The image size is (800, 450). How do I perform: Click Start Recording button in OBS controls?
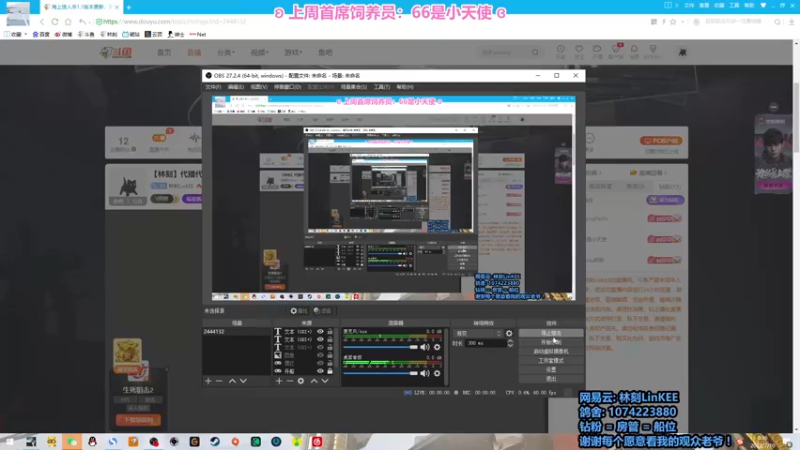pos(551,342)
